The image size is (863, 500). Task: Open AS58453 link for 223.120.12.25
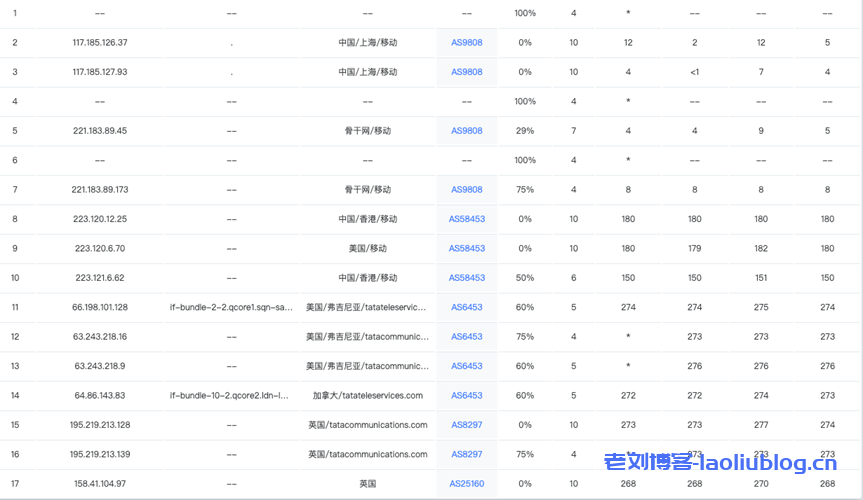pos(466,219)
